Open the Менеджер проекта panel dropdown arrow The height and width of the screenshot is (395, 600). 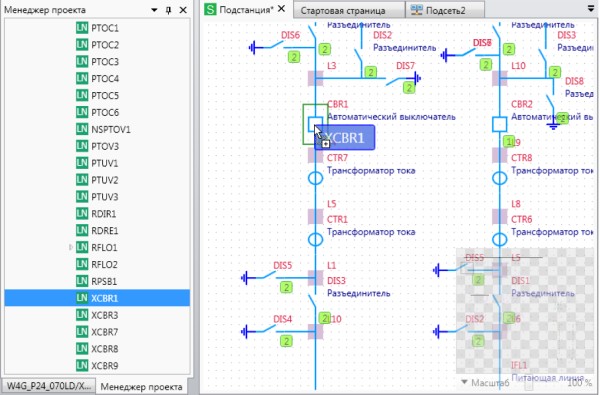(154, 10)
